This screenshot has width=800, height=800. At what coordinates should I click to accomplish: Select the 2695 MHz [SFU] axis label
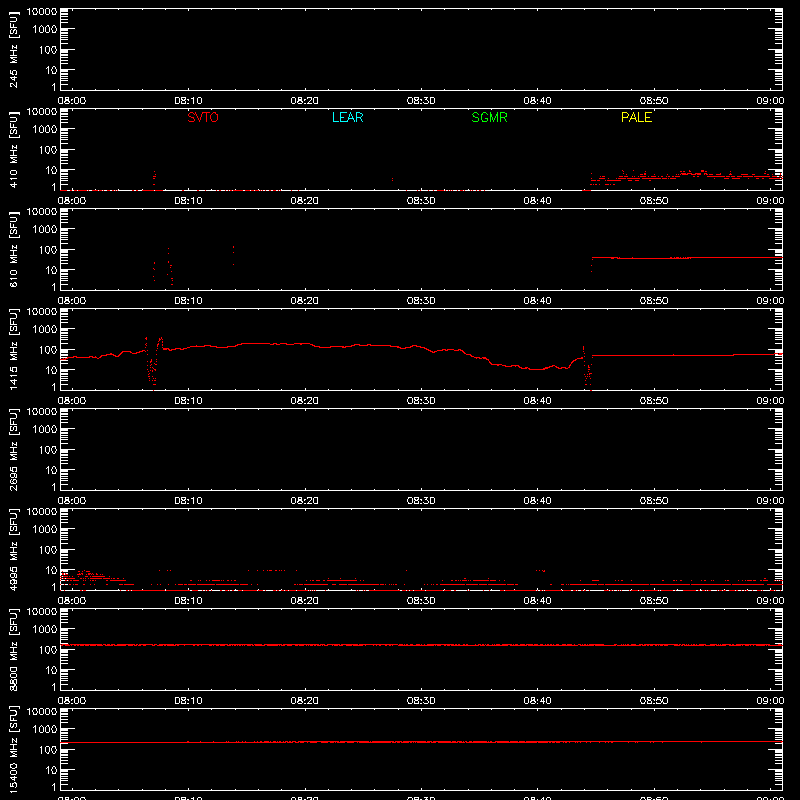[13, 449]
